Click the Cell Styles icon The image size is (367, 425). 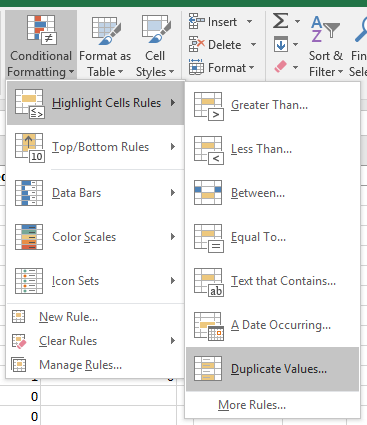156,30
